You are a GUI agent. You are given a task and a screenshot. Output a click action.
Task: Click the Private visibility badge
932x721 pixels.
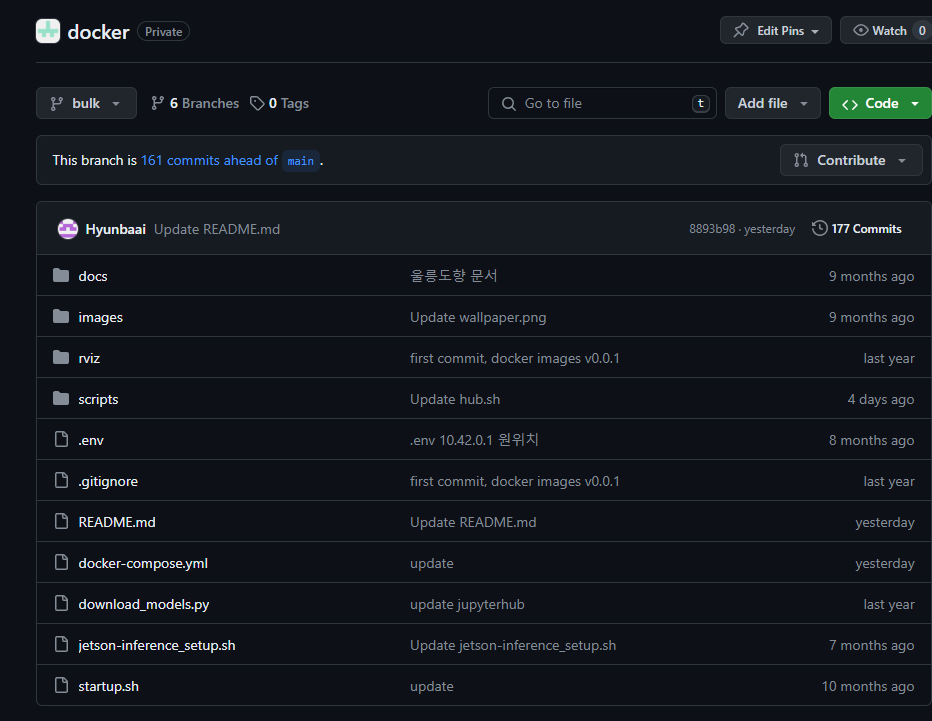tap(163, 32)
